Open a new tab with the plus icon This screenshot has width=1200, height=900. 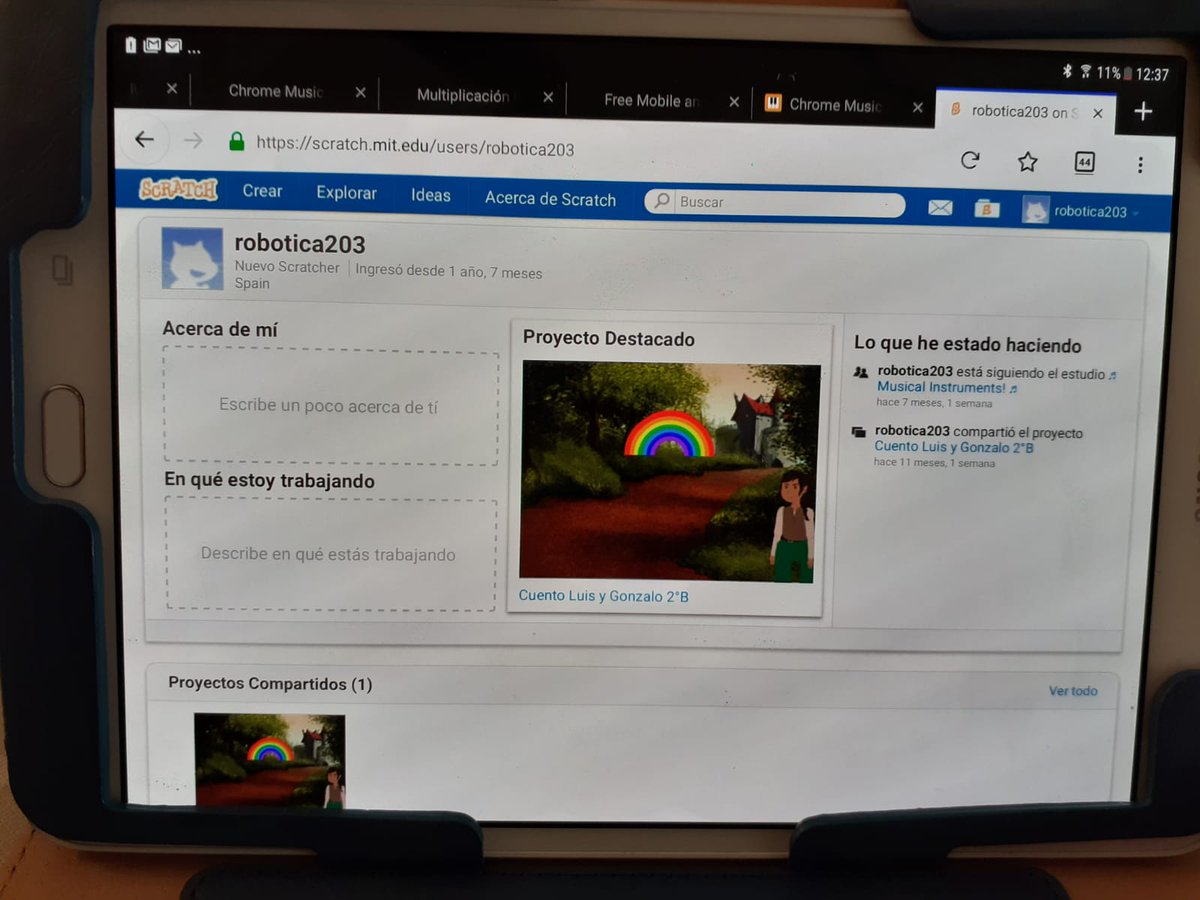(x=1143, y=112)
